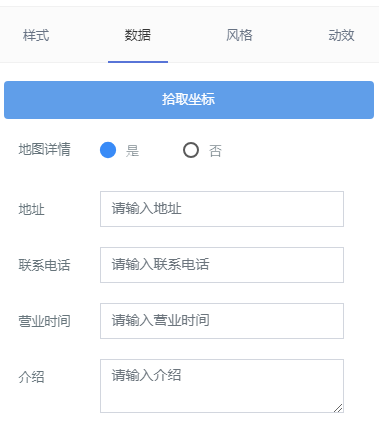Click the 拾取坐标 button

point(189,100)
